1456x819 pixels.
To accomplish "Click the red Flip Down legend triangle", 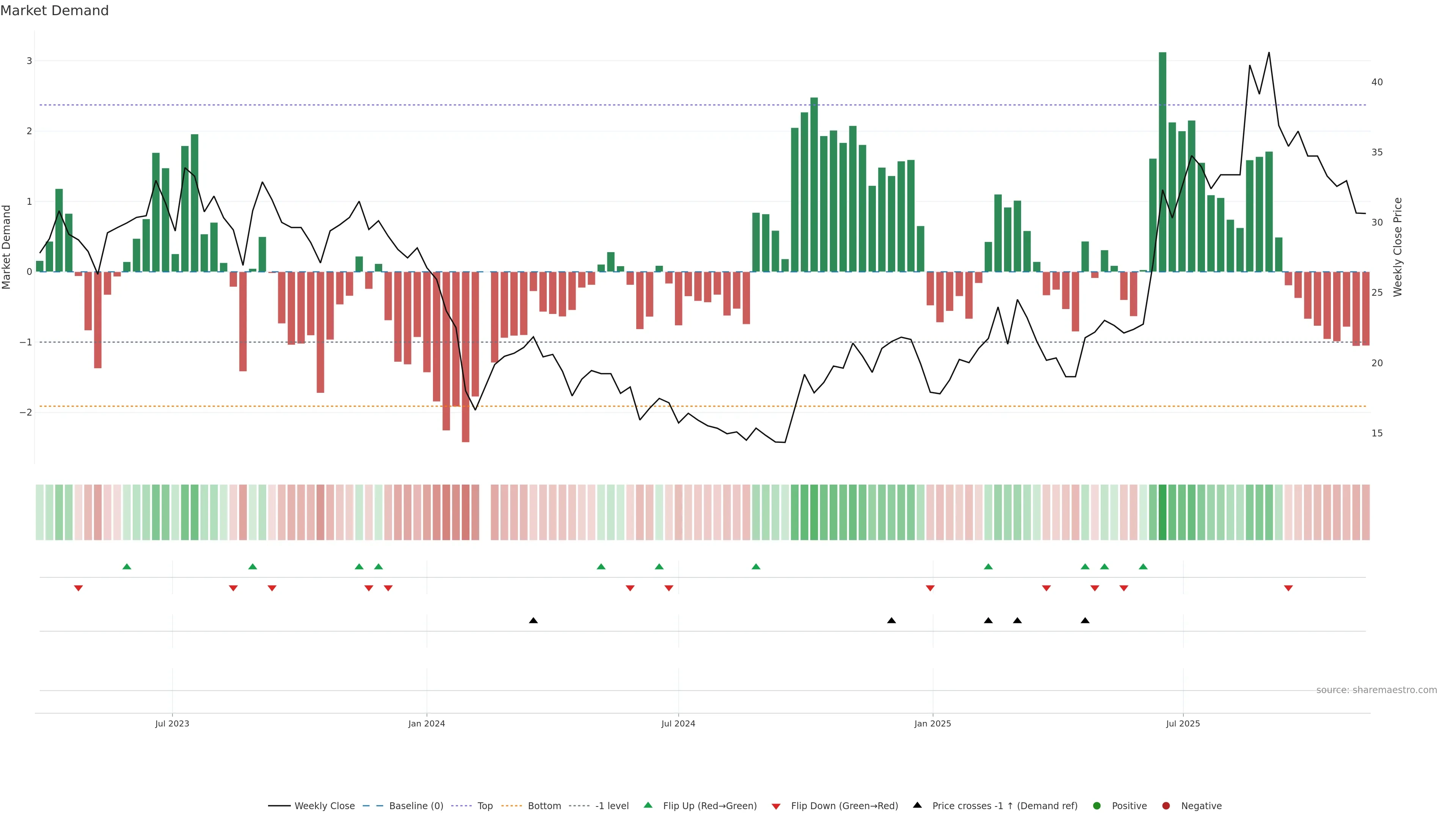I will [776, 806].
